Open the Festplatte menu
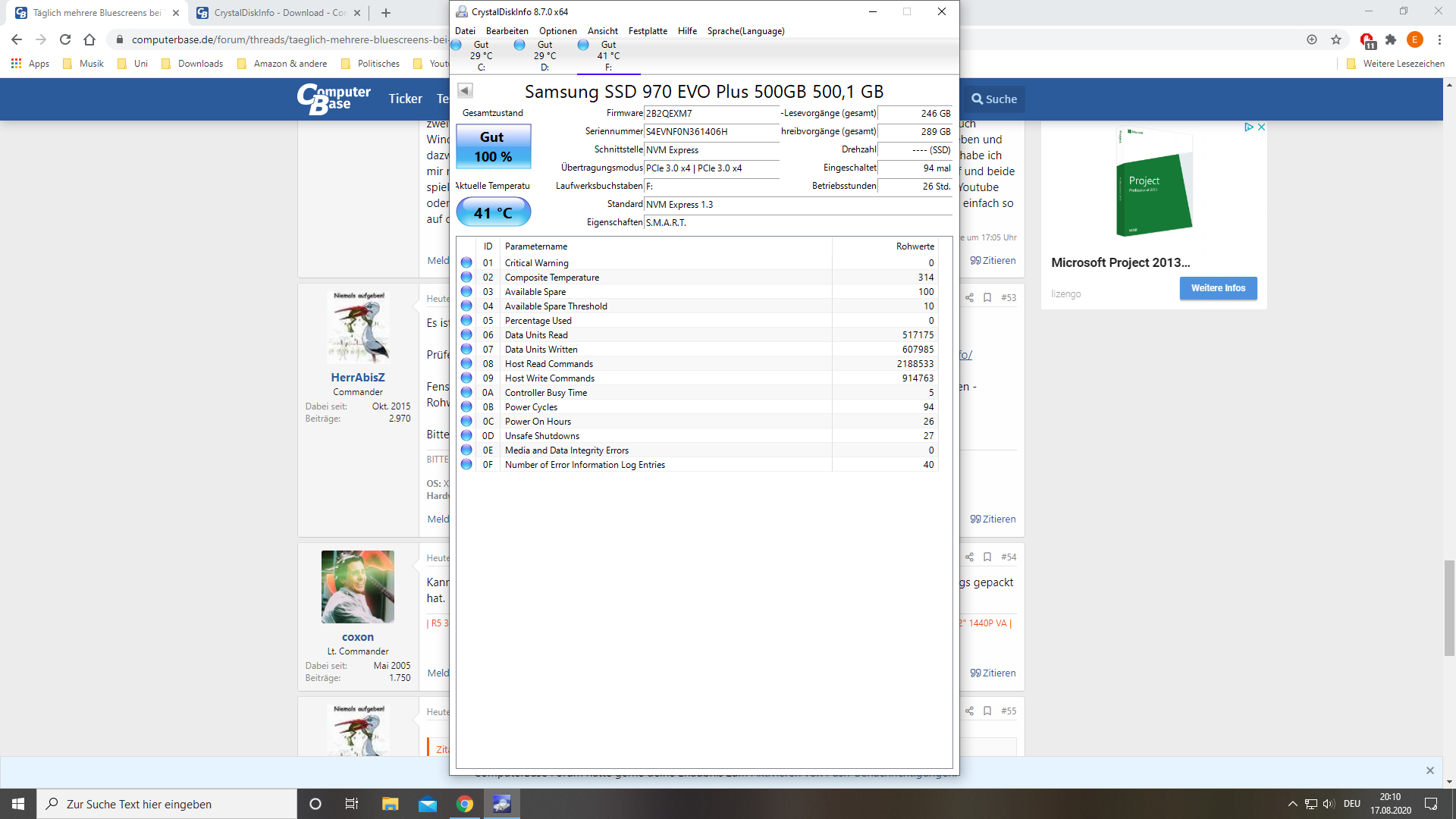The image size is (1456, 819). pos(648,31)
